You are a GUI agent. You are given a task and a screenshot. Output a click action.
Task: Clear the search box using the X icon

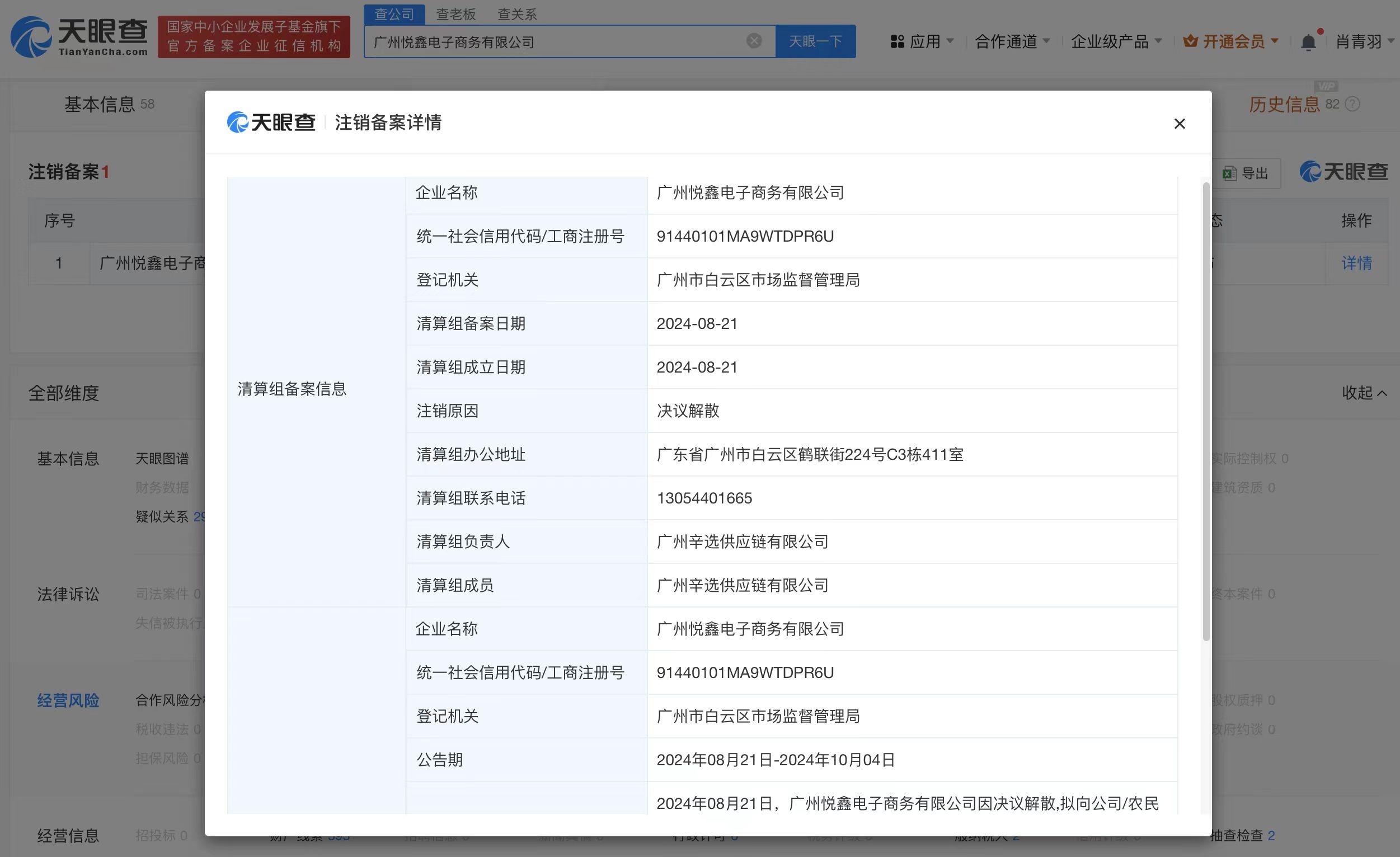[x=753, y=40]
